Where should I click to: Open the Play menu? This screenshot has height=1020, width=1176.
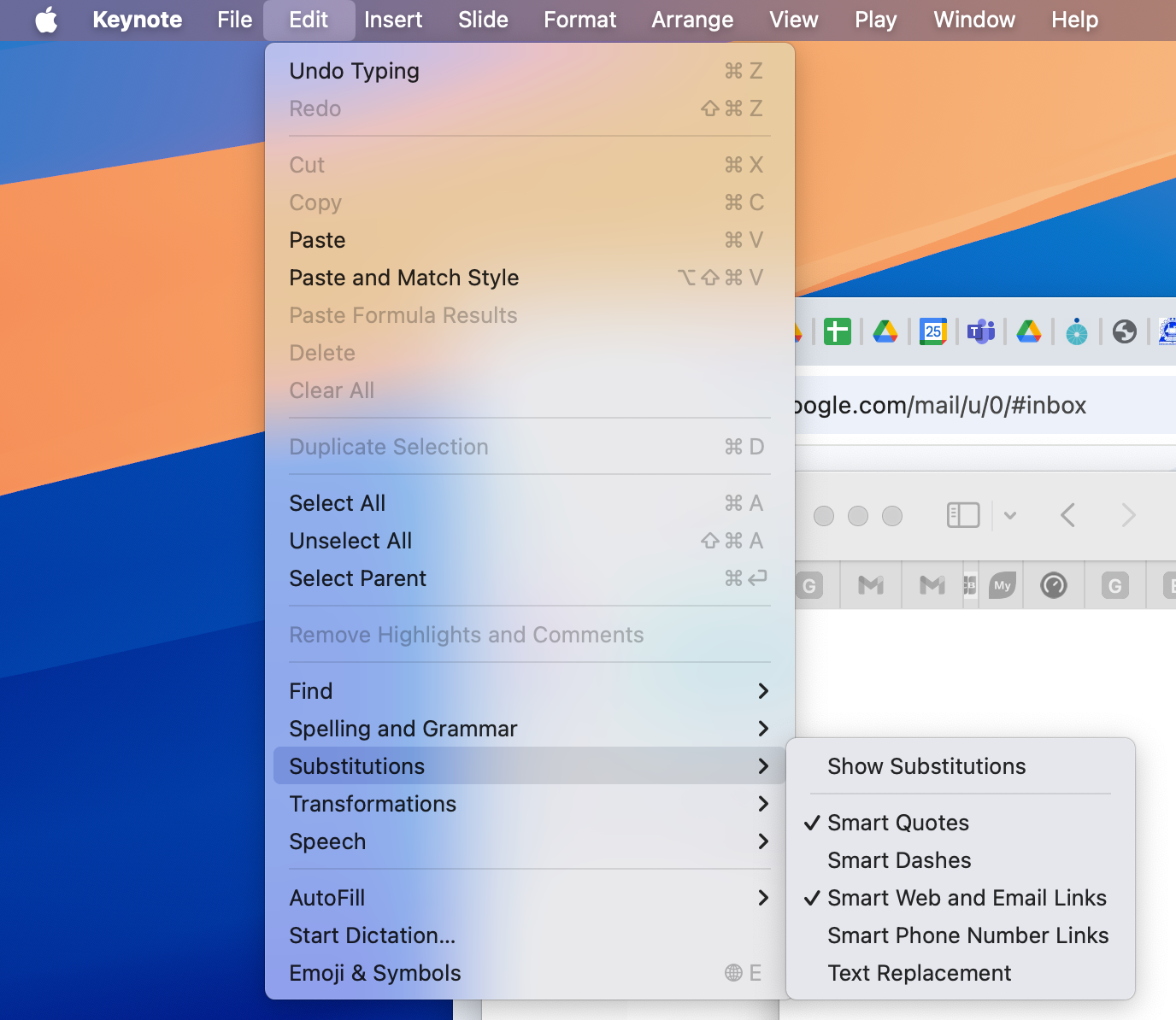[876, 20]
